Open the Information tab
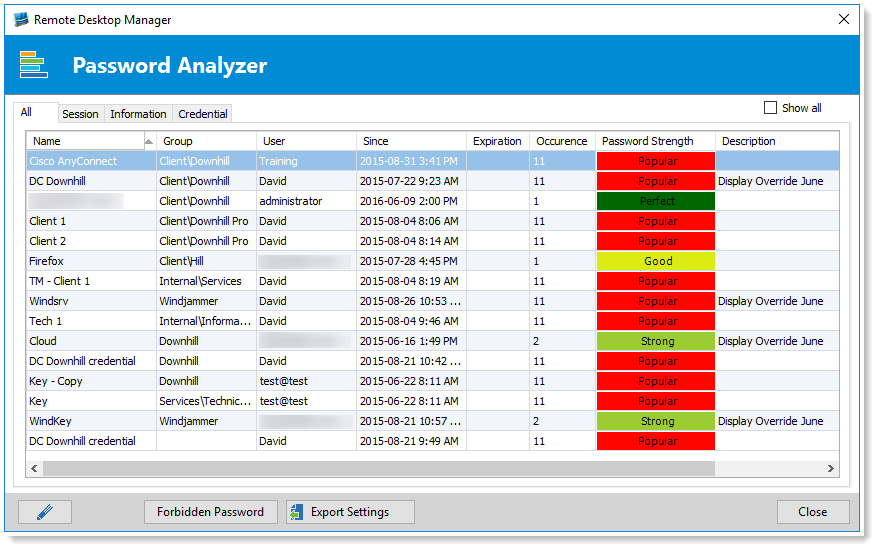This screenshot has width=879, height=551. [138, 114]
